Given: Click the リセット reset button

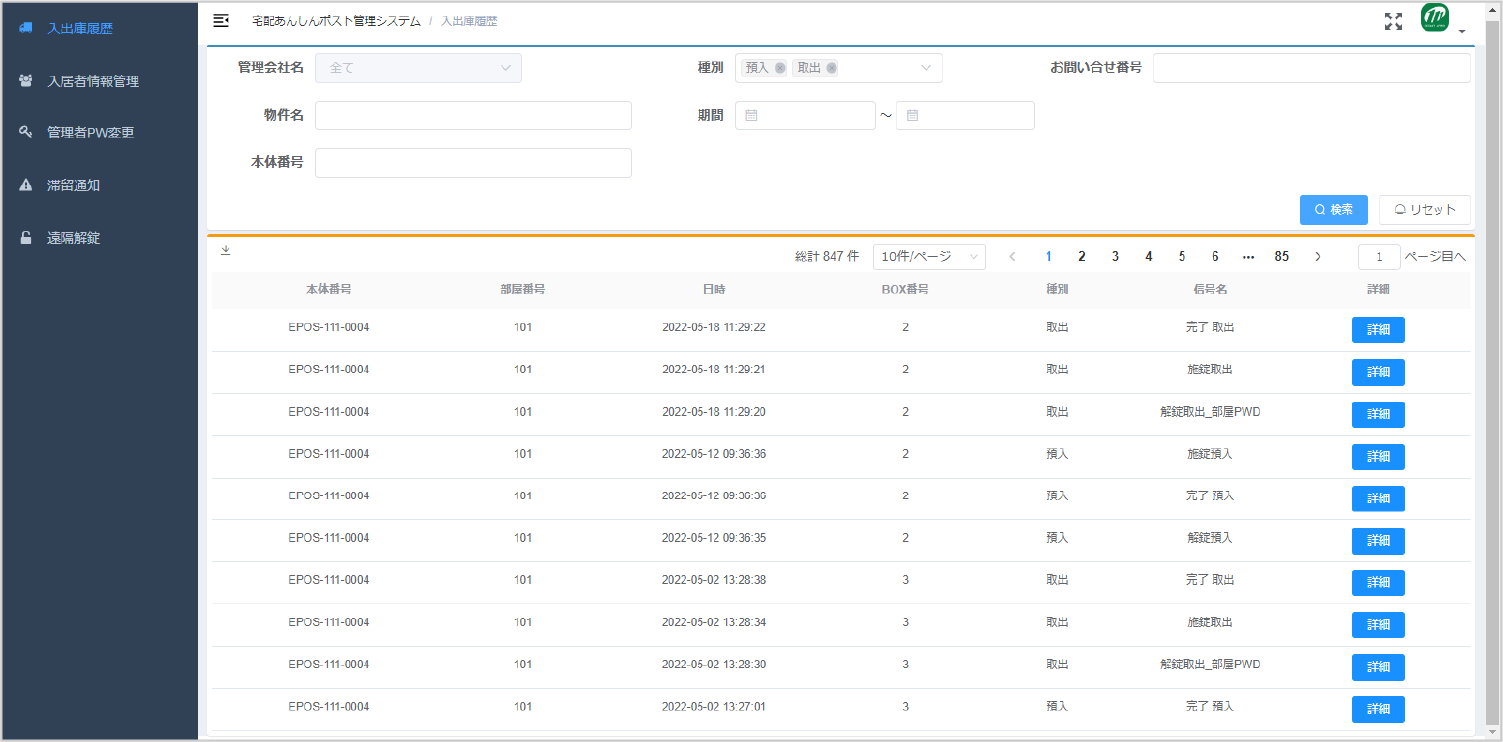Looking at the screenshot, I should coord(1424,210).
